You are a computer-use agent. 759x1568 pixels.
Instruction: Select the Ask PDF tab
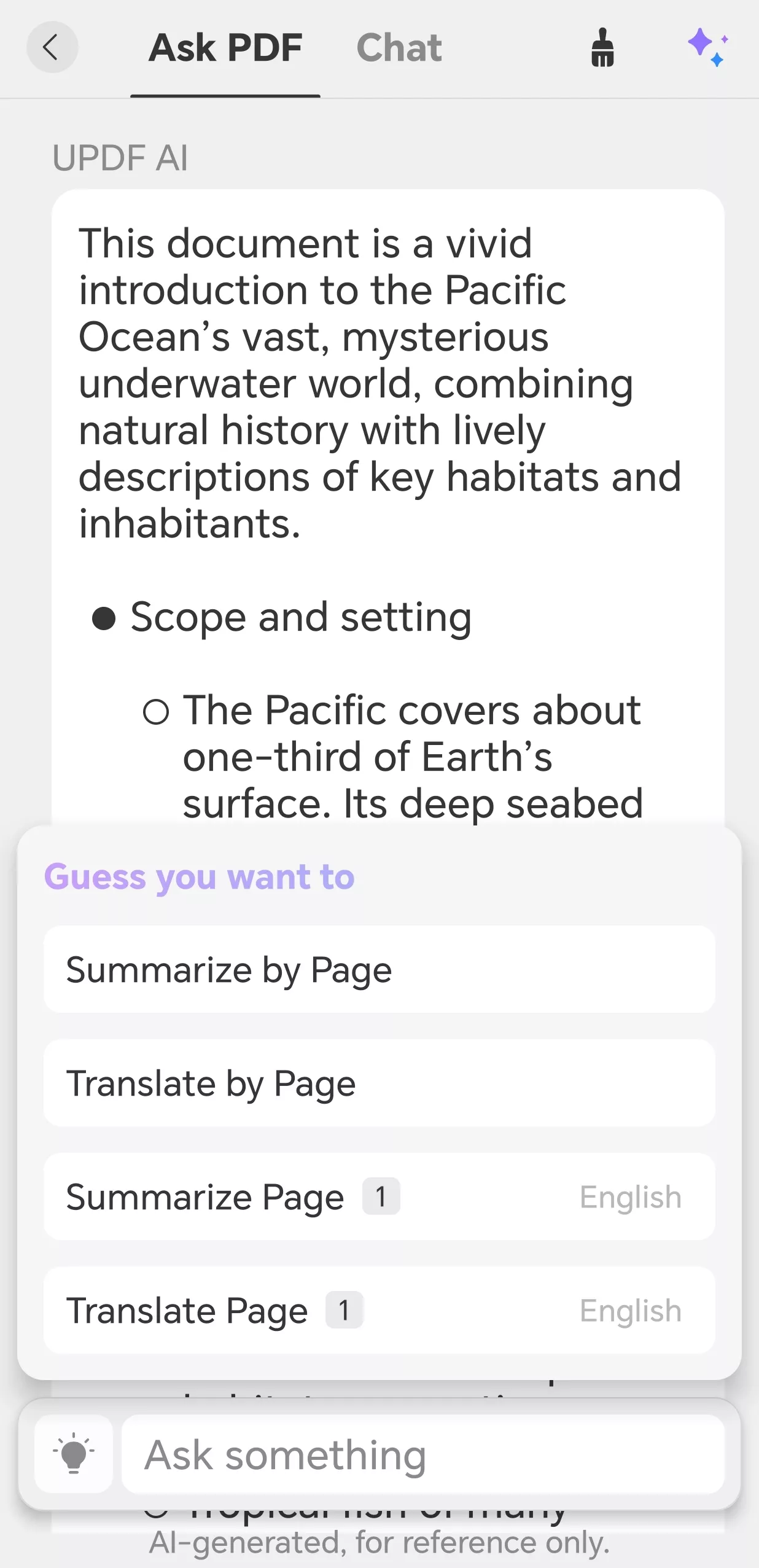[225, 47]
